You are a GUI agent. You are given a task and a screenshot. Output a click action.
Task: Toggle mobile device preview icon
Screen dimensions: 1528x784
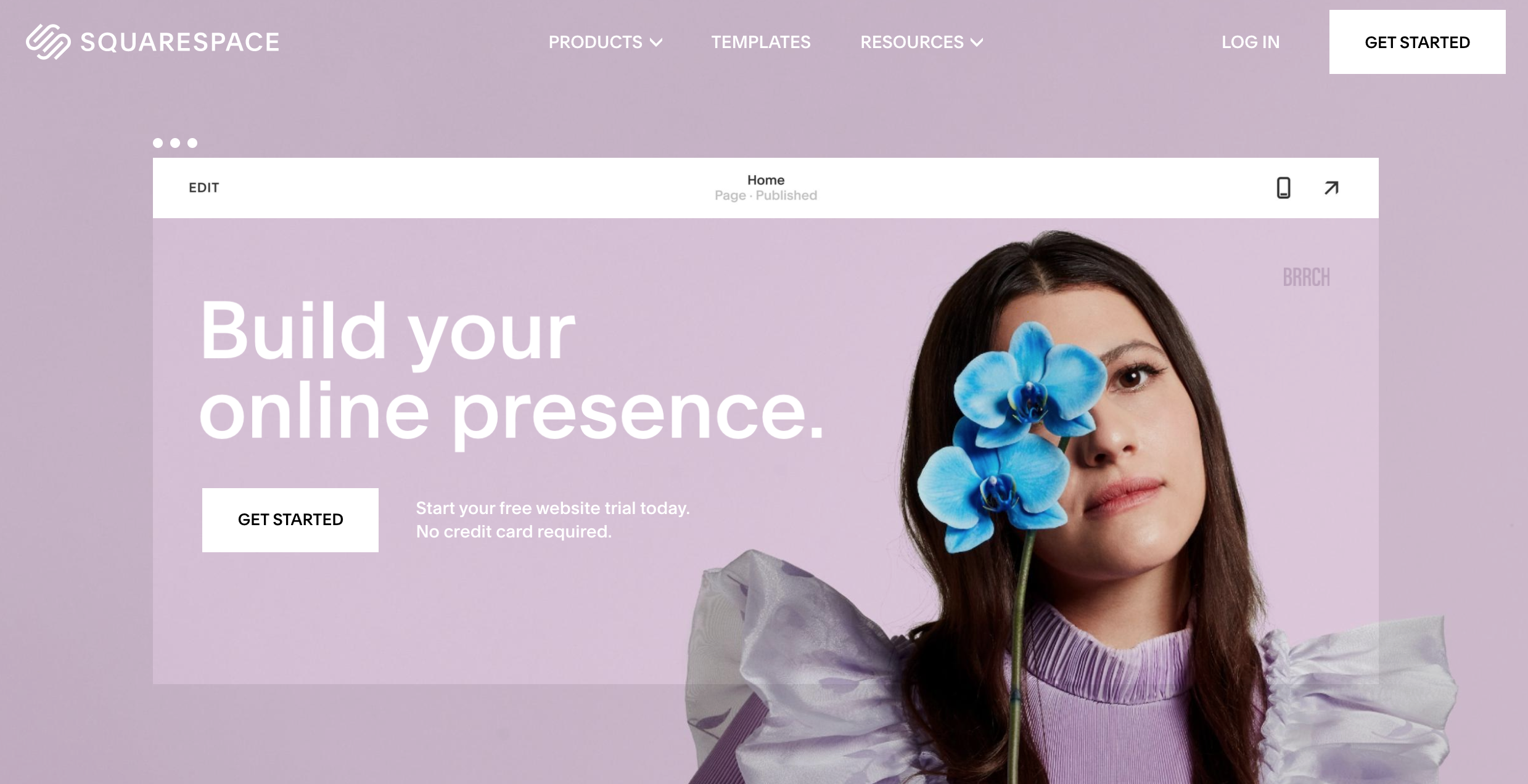(x=1283, y=188)
